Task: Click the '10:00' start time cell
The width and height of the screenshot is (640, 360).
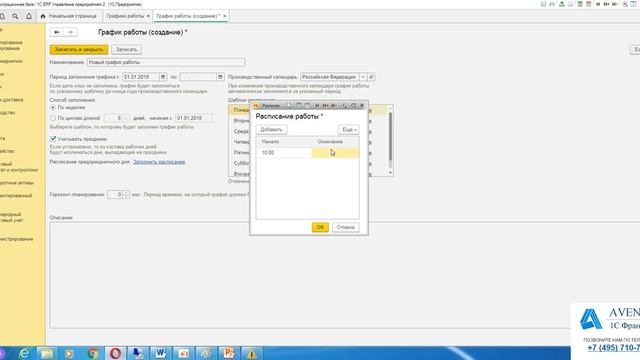Action: [284, 153]
